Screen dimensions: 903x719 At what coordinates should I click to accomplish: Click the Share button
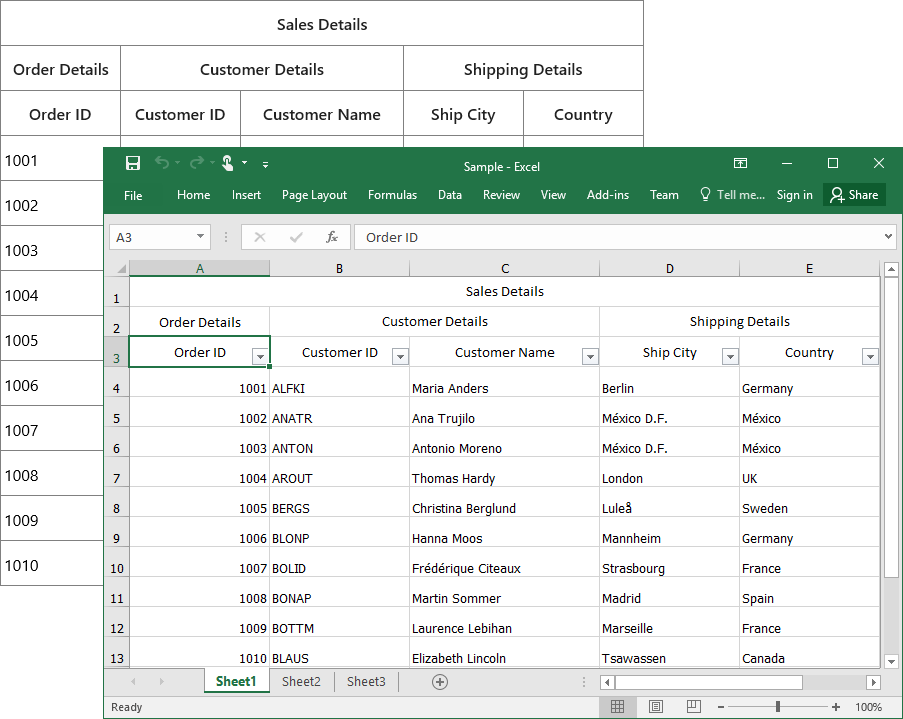(854, 195)
